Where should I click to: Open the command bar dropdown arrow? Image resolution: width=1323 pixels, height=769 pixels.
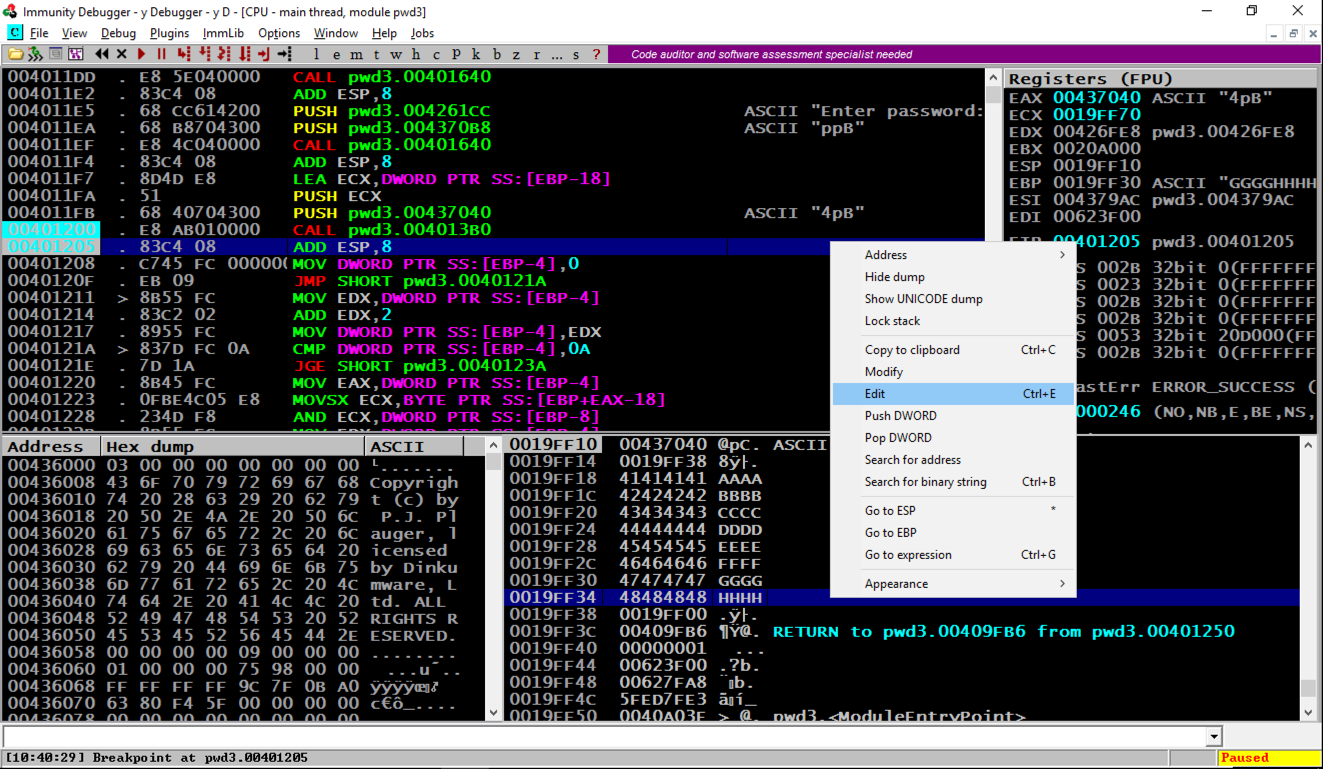1214,738
